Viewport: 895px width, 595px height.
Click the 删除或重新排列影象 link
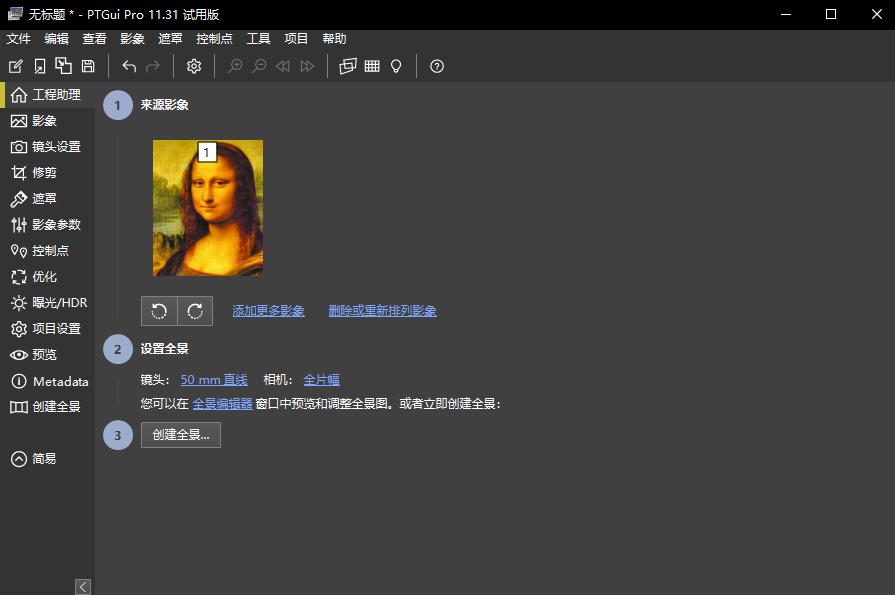(x=382, y=311)
